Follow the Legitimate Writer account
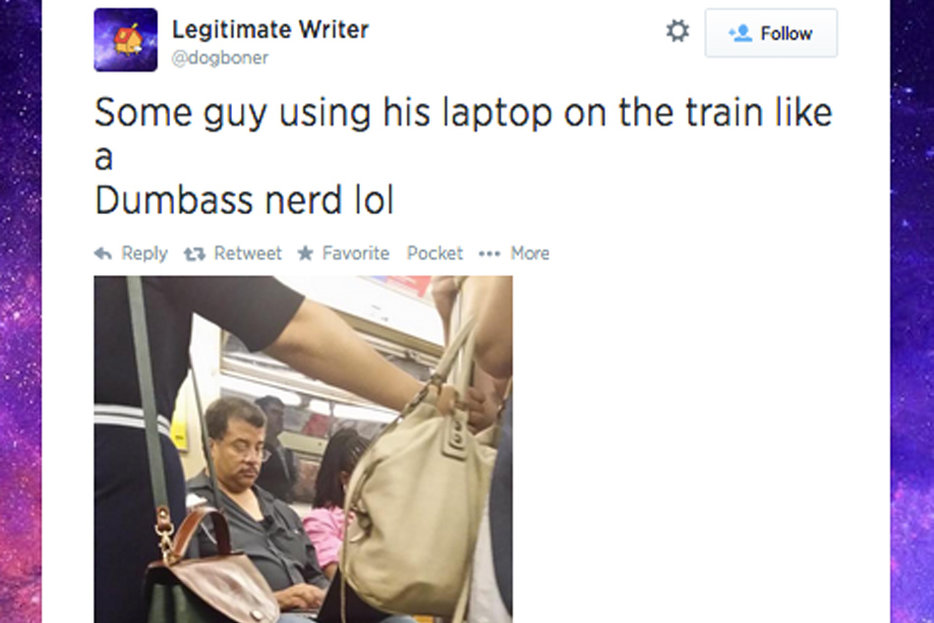 click(771, 33)
